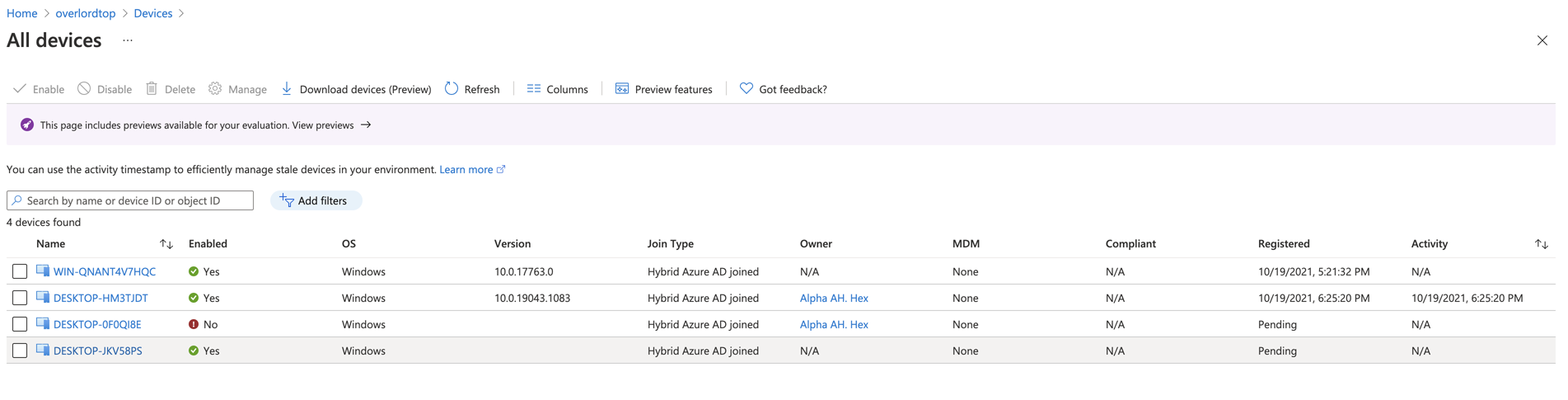Image resolution: width=1568 pixels, height=400 pixels.
Task: Click the Got feedback? label
Action: pyautogui.click(x=793, y=89)
